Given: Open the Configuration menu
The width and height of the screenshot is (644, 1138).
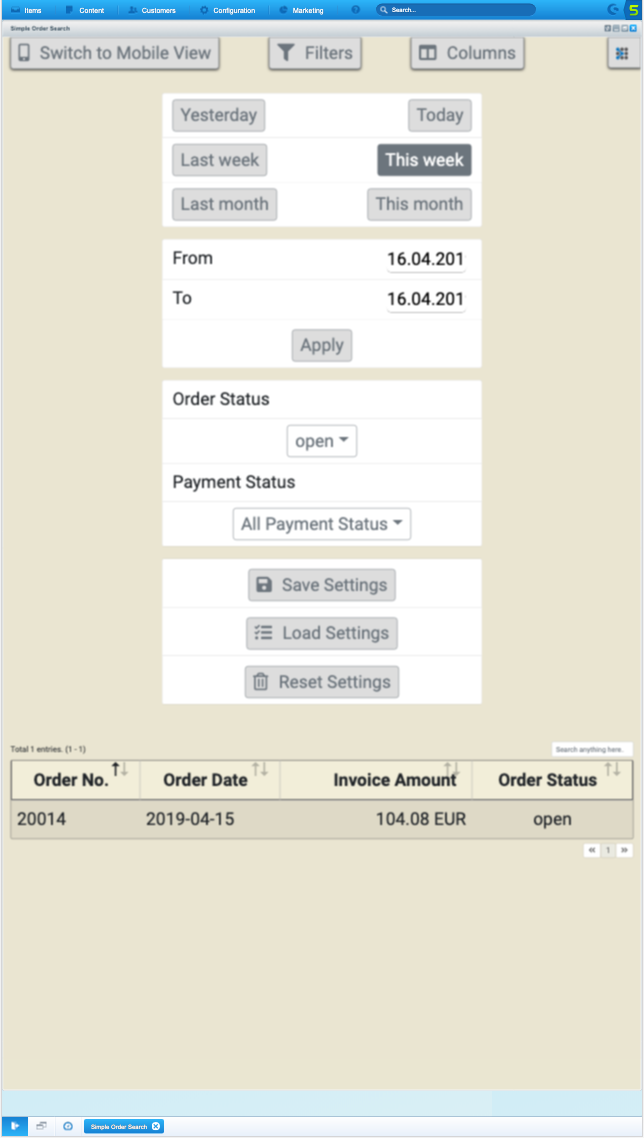Looking at the screenshot, I should coord(227,10).
